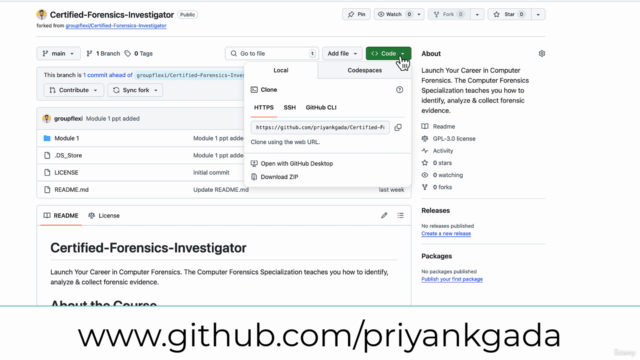
Task: View the 0 forks link
Action: [x=442, y=187]
